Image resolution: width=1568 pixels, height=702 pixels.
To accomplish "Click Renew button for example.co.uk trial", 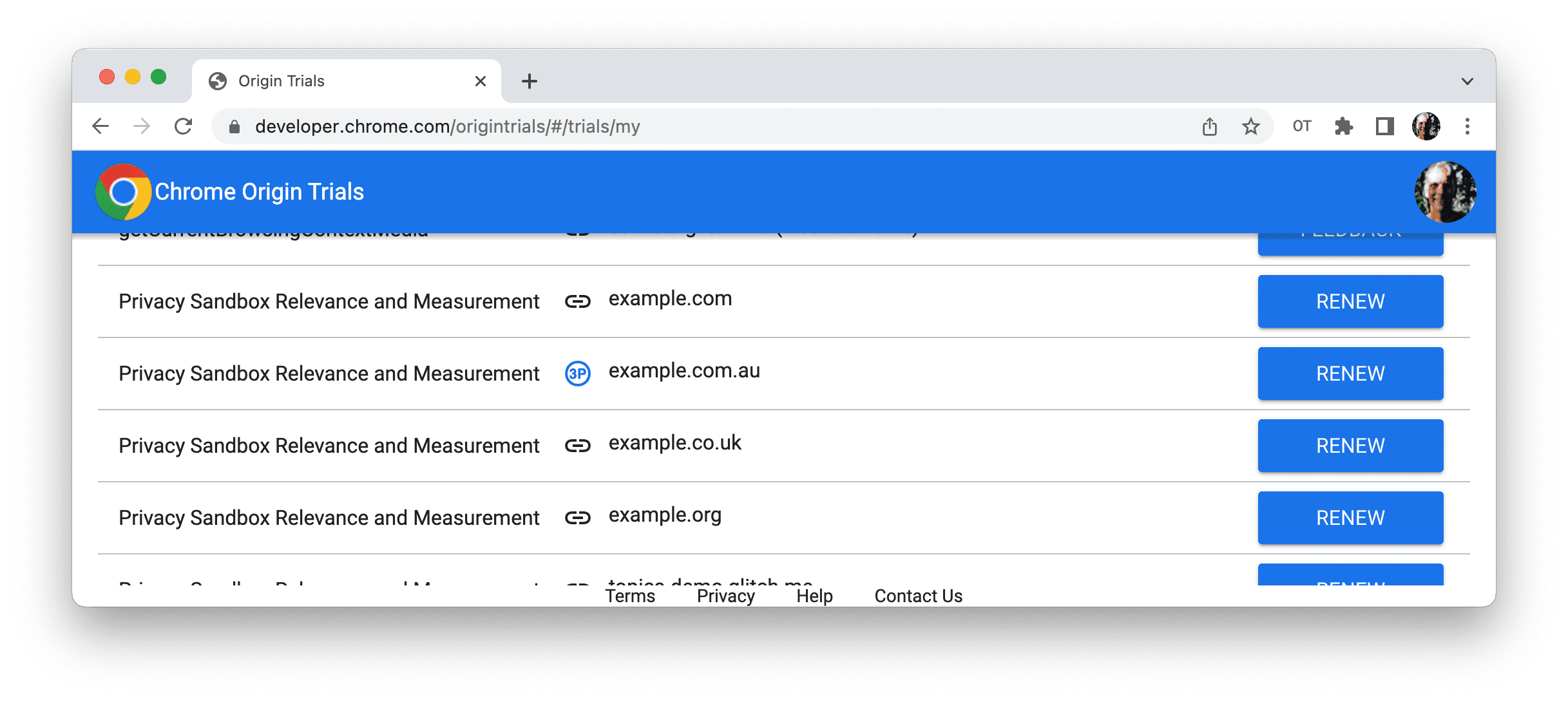I will pyautogui.click(x=1349, y=446).
